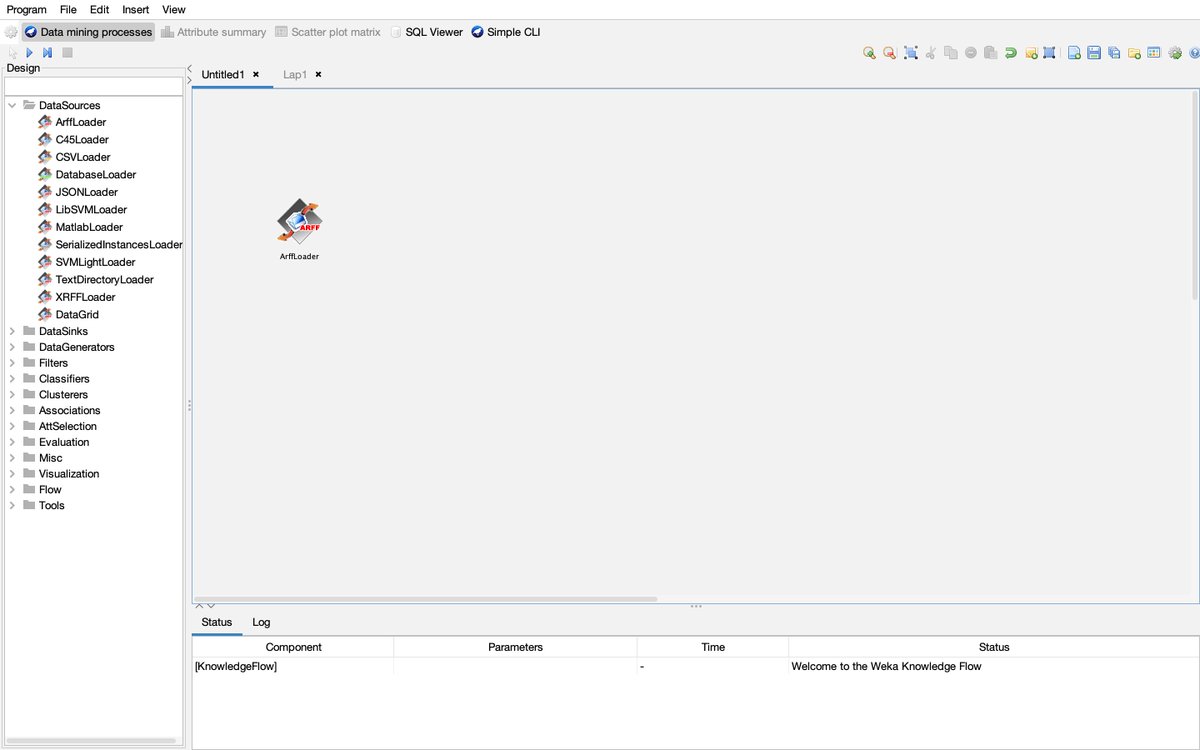The width and height of the screenshot is (1200, 750).
Task: Switch to the Log tab
Action: [x=261, y=622]
